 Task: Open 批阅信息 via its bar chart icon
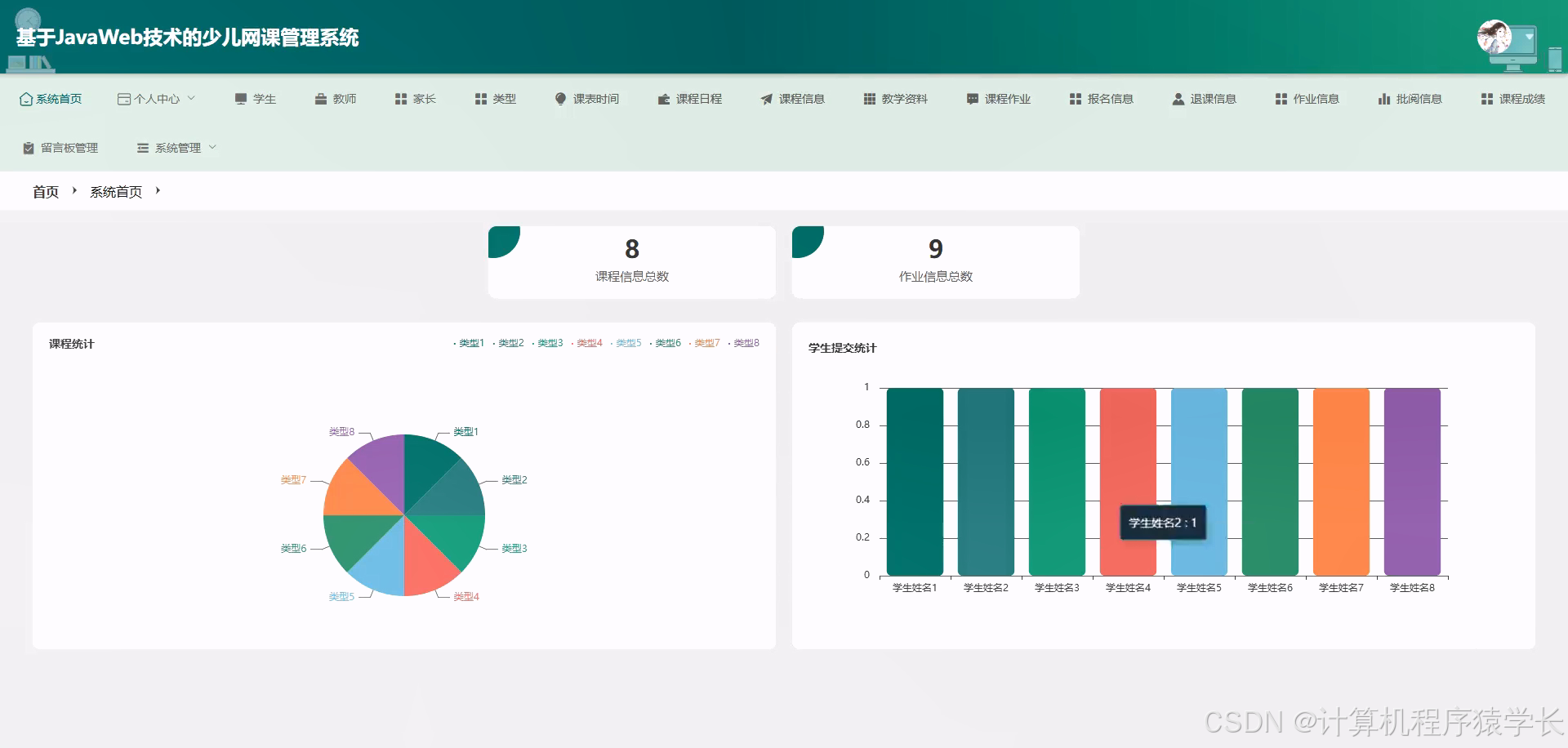coord(1384,99)
